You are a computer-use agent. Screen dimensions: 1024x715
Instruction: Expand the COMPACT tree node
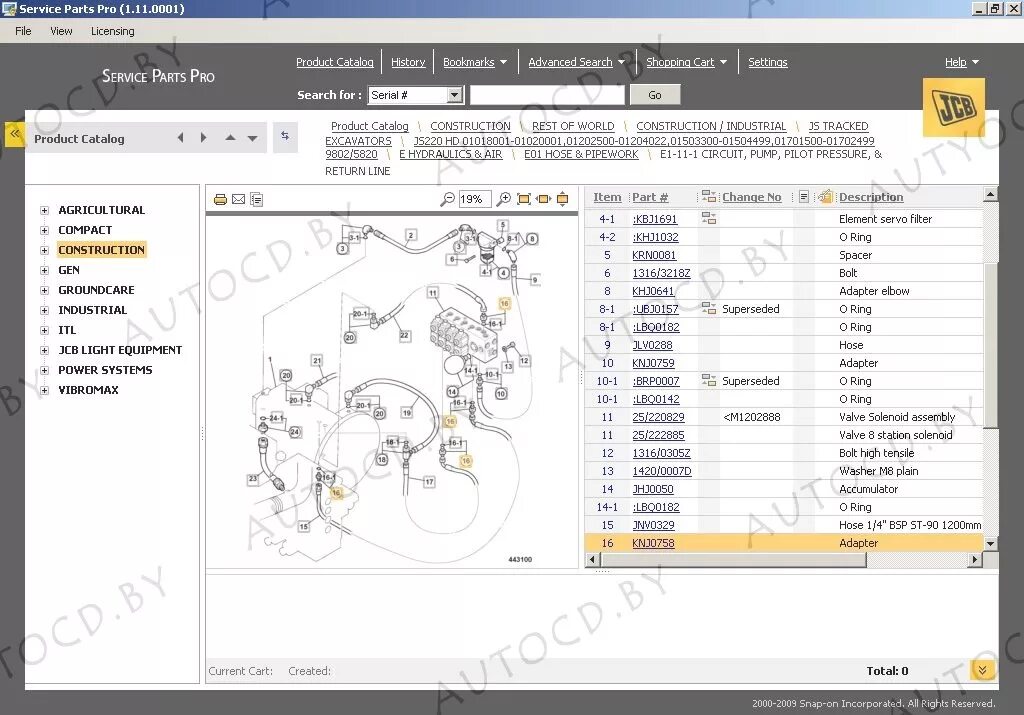(44, 230)
